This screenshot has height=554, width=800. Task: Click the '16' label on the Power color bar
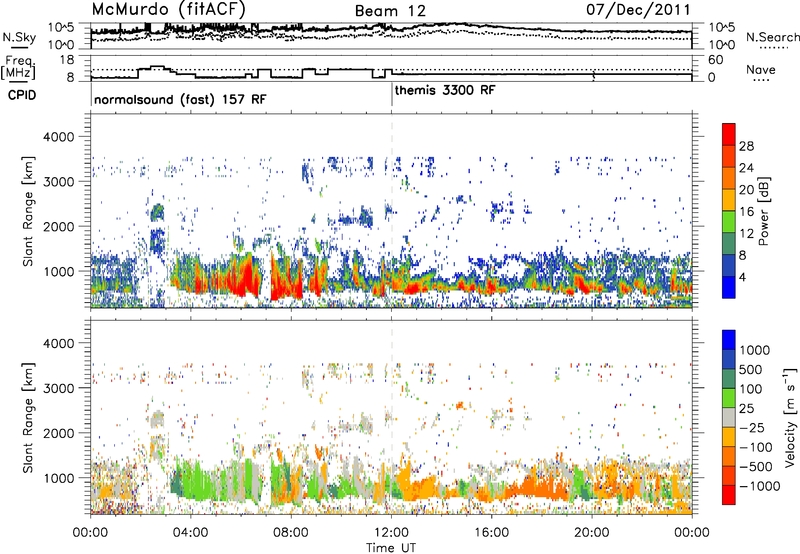(x=746, y=212)
